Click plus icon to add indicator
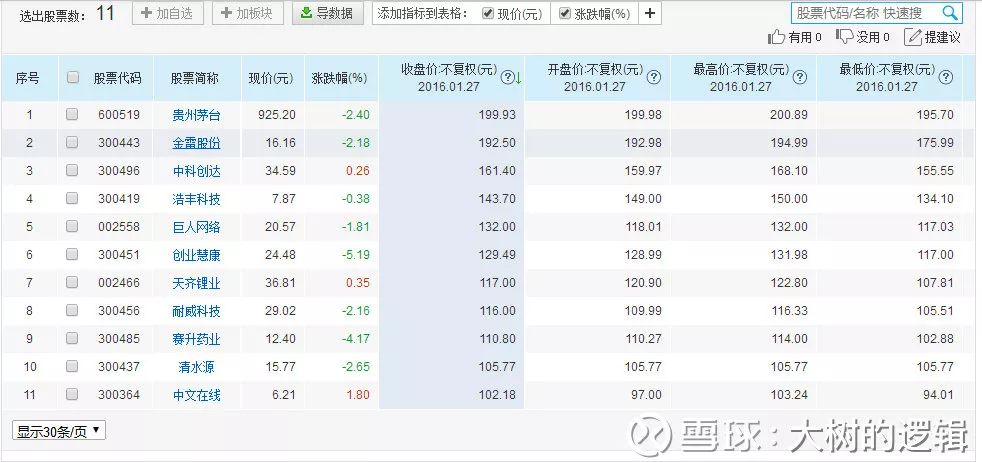 point(649,13)
